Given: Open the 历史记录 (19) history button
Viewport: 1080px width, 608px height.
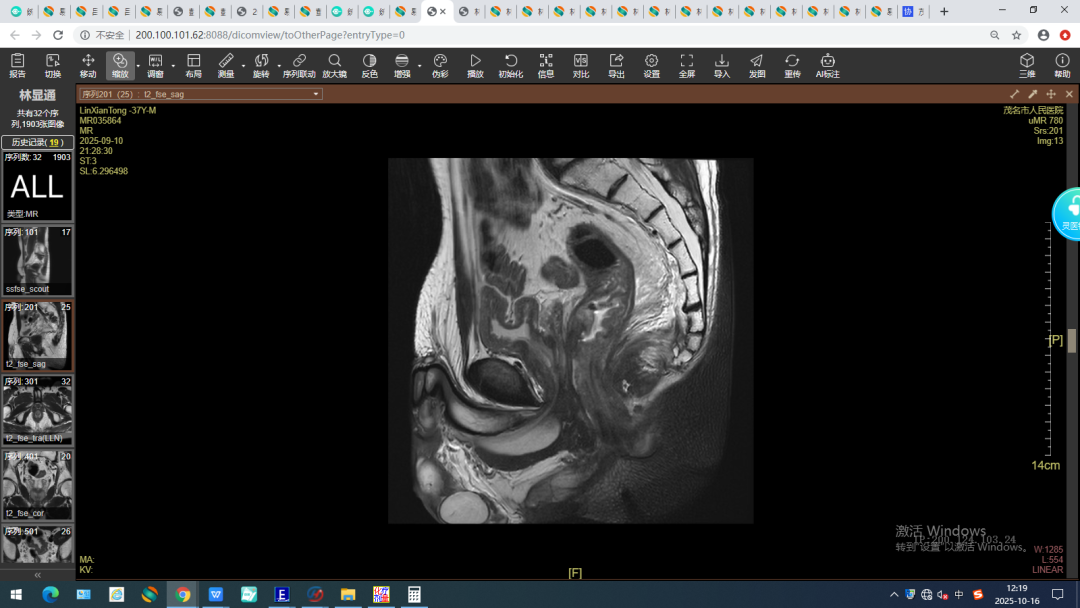Looking at the screenshot, I should pyautogui.click(x=37, y=142).
